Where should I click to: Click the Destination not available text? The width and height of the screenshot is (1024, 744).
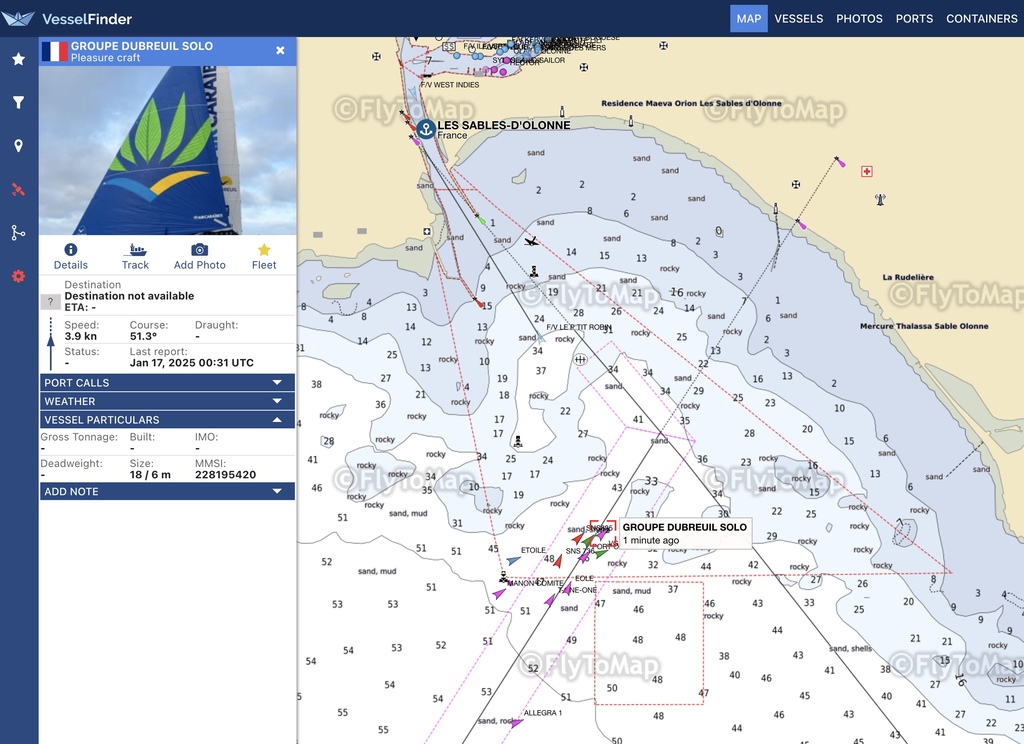[x=129, y=296]
